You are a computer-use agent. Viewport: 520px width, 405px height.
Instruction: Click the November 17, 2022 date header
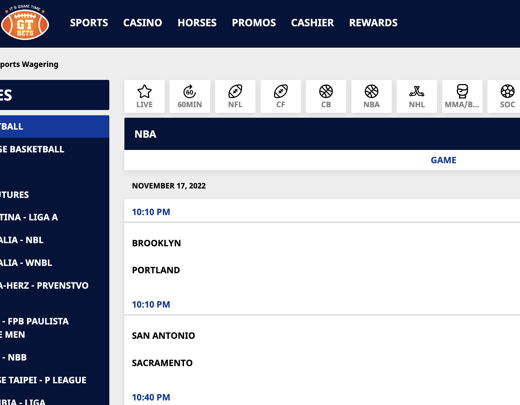click(x=169, y=186)
